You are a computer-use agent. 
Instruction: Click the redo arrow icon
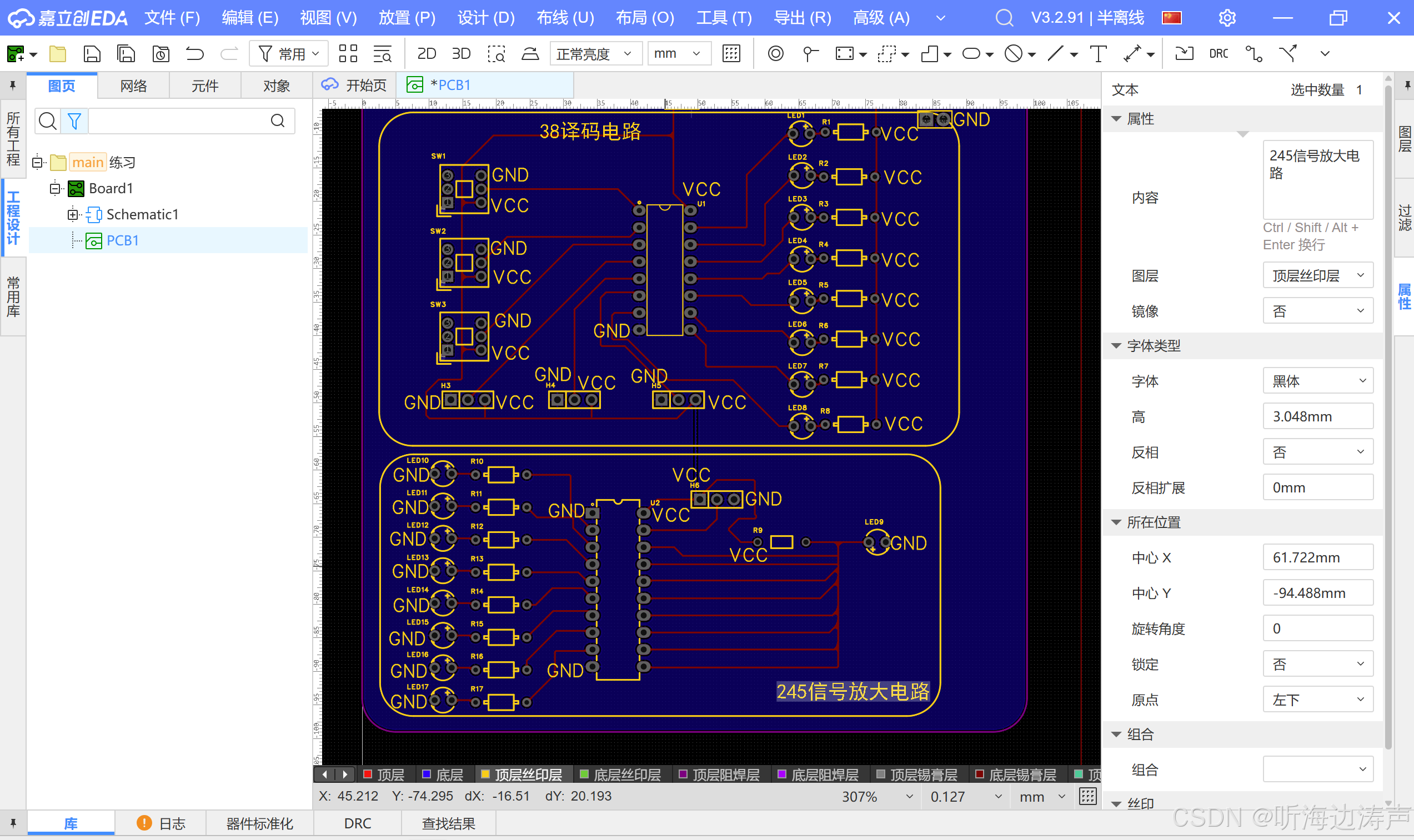(x=229, y=54)
